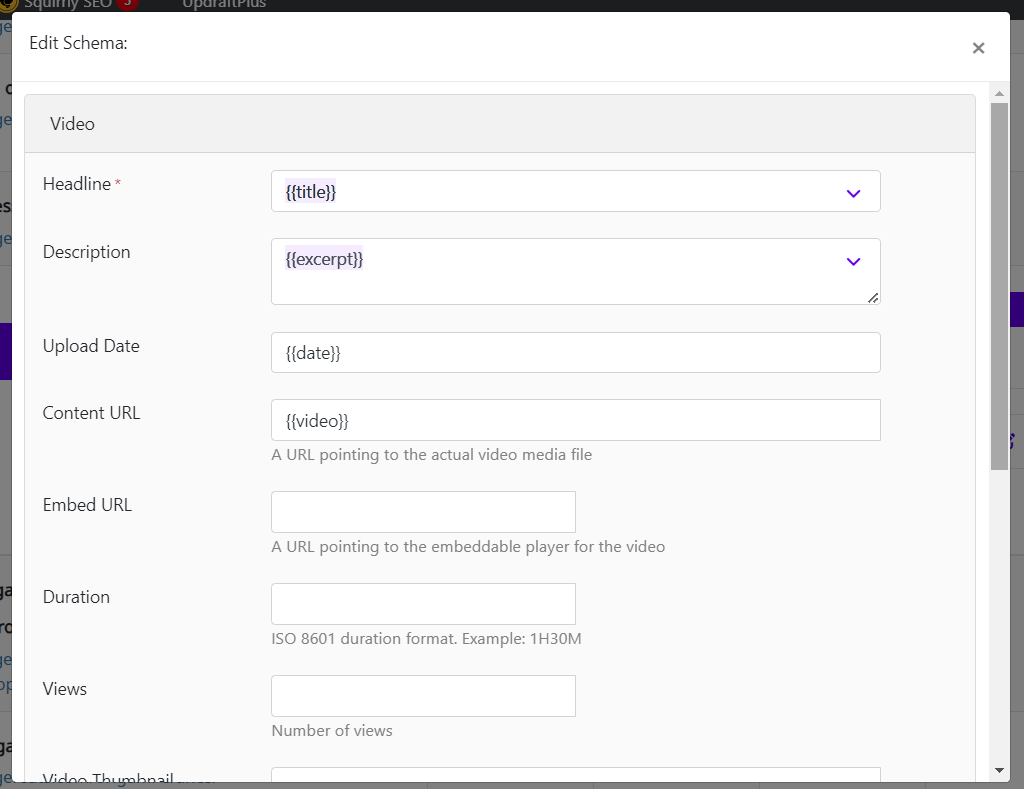Focus the Embed URL input field
Image resolution: width=1024 pixels, height=789 pixels.
[423, 512]
